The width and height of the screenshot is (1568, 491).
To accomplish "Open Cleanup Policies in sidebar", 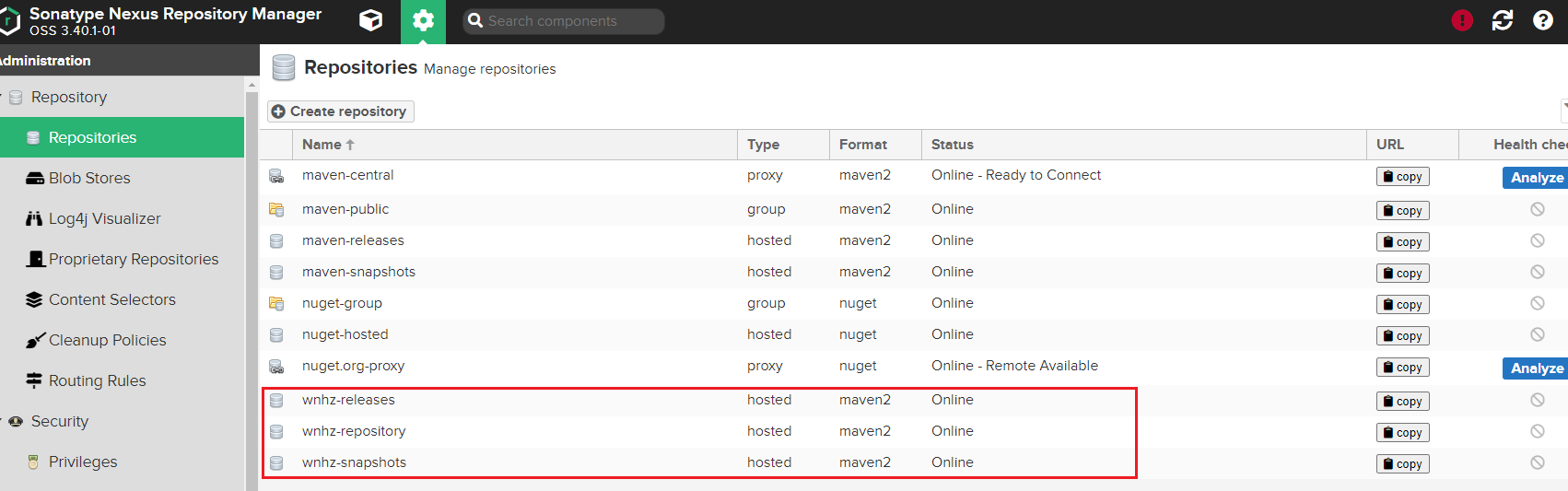I will (x=122, y=340).
